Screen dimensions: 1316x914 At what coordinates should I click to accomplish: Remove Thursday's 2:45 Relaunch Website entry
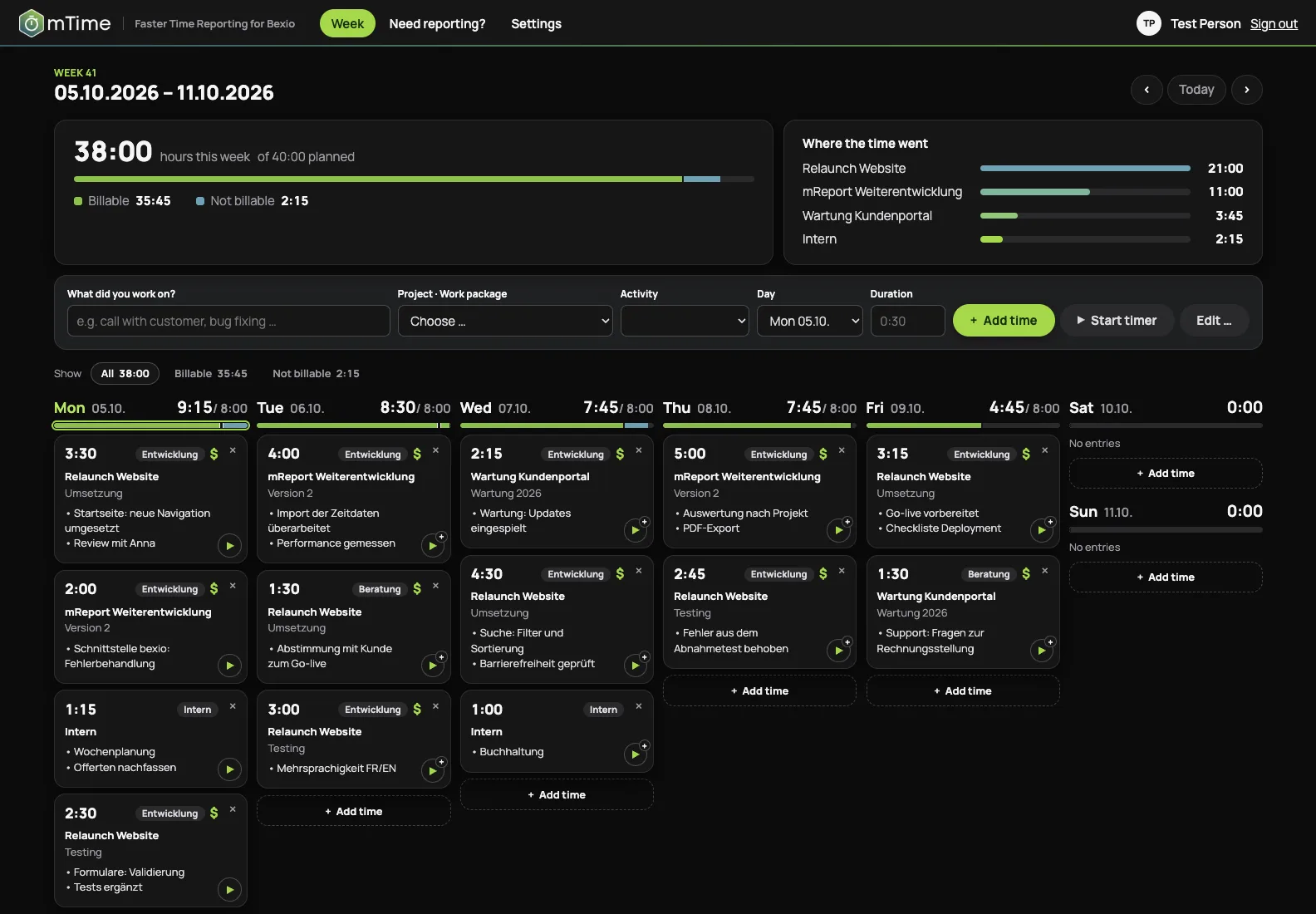coord(842,571)
